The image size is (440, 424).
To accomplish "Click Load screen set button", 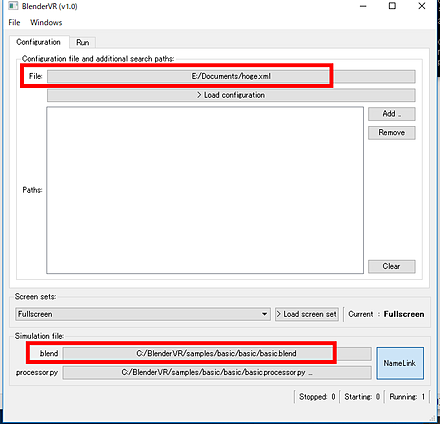I will pos(307,314).
